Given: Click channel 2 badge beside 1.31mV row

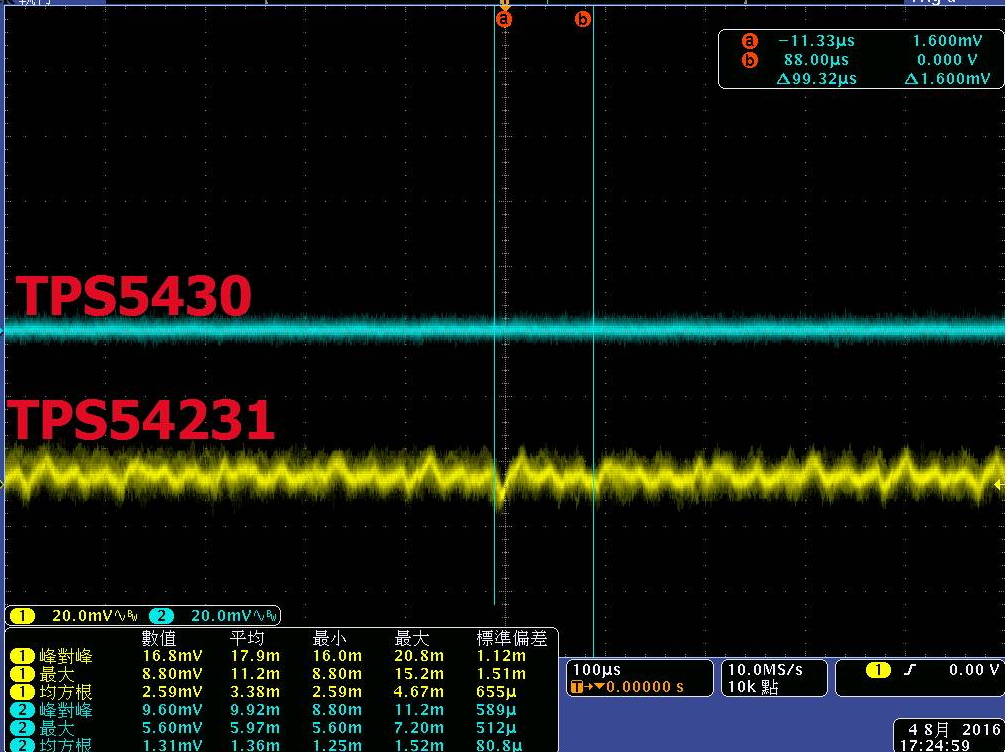Looking at the screenshot, I should tap(22, 746).
